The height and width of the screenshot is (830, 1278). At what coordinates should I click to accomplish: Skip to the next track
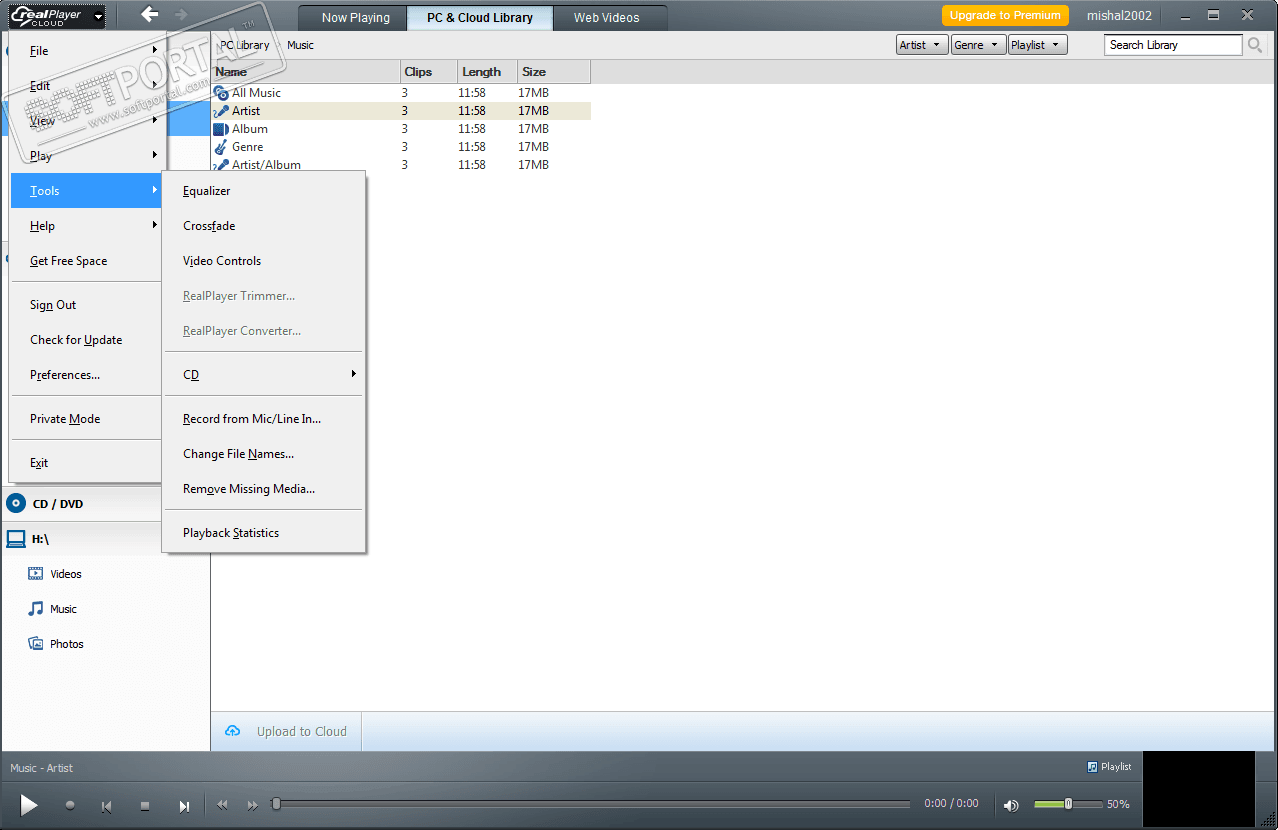184,806
